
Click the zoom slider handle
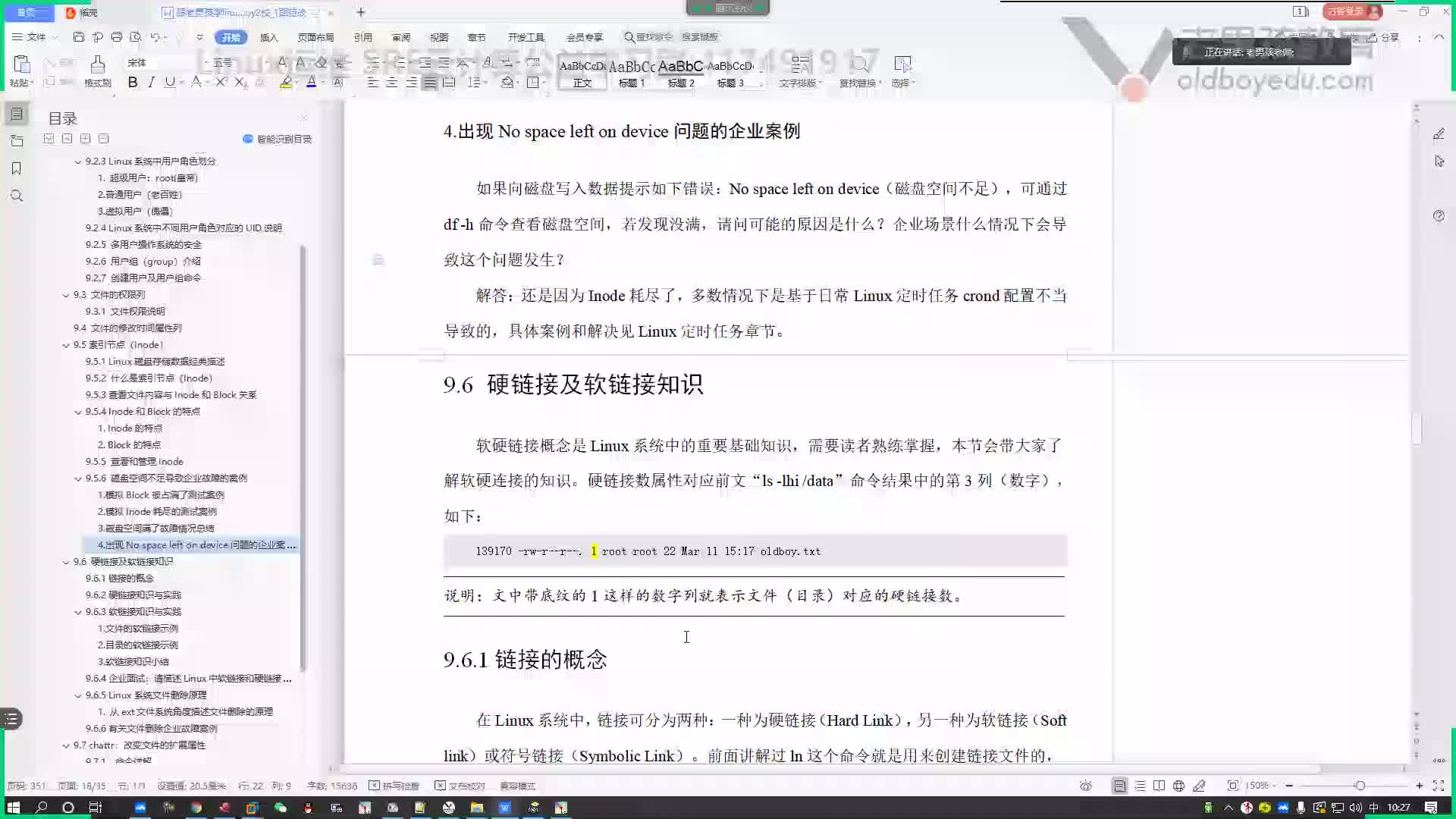[x=1360, y=786]
